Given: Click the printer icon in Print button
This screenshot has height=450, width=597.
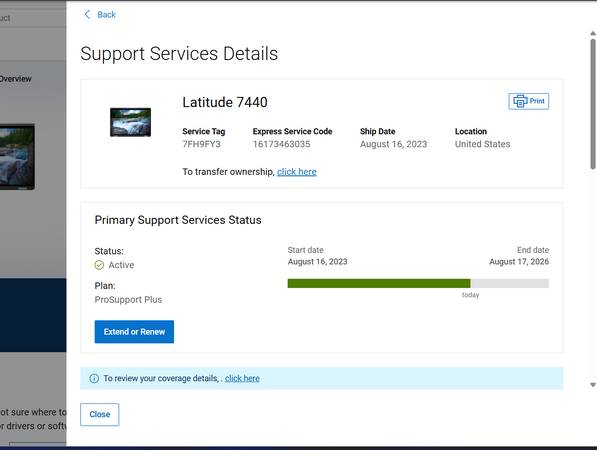Looking at the screenshot, I should [x=520, y=101].
